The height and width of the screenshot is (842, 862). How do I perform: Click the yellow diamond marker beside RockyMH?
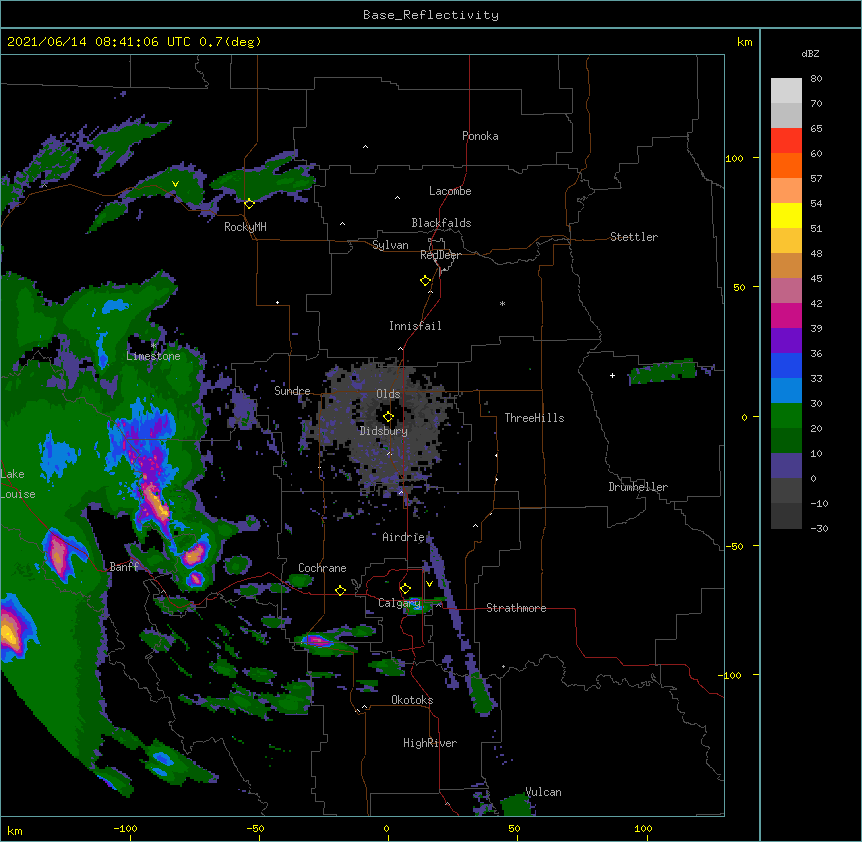click(x=249, y=204)
